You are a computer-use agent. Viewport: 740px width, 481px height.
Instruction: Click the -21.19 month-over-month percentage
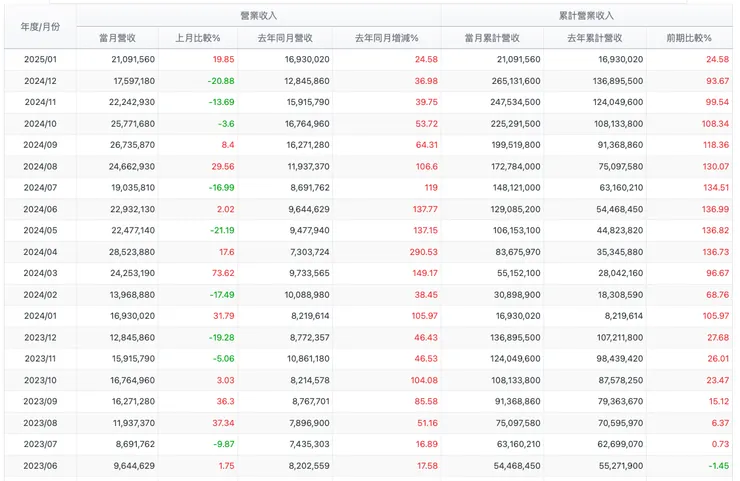tap(222, 230)
